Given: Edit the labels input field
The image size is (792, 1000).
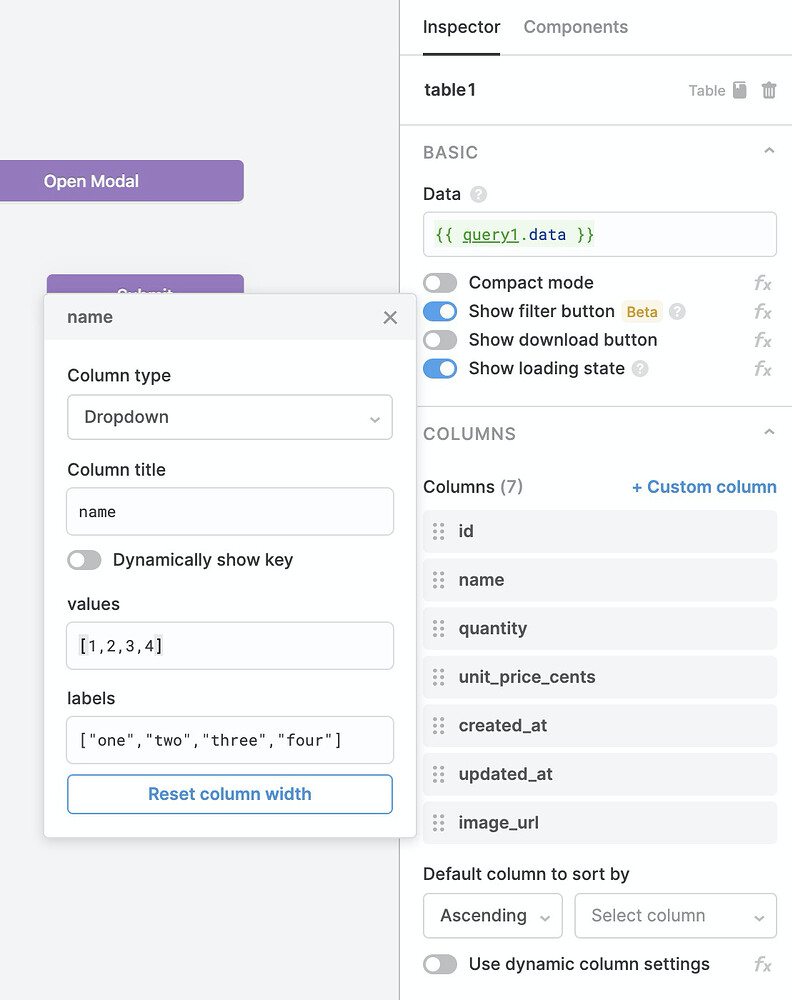Looking at the screenshot, I should click(230, 740).
